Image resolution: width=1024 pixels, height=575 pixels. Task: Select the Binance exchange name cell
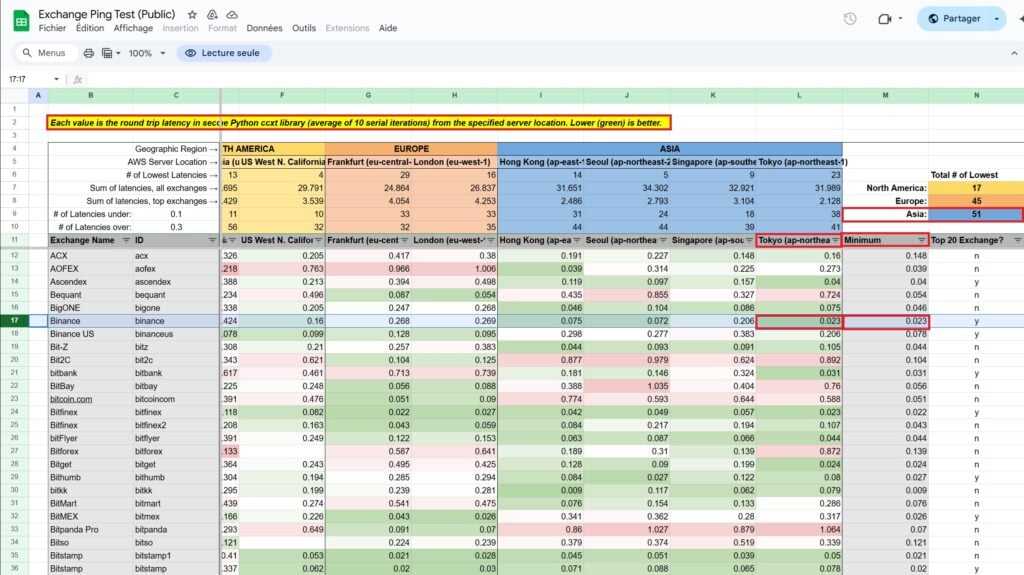pos(91,321)
